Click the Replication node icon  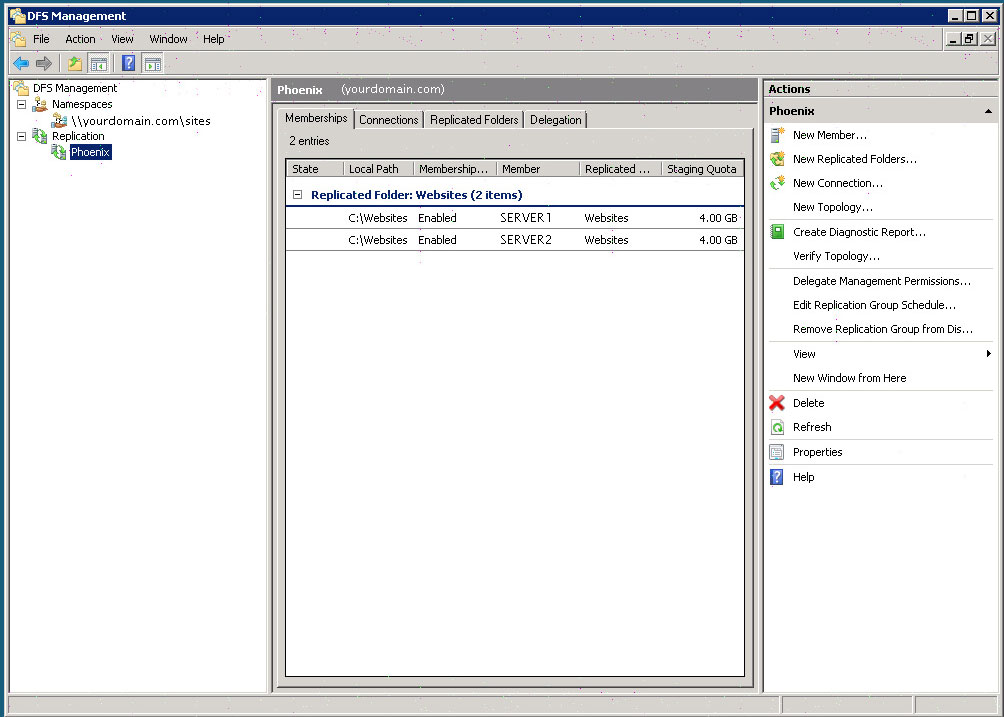tap(40, 136)
